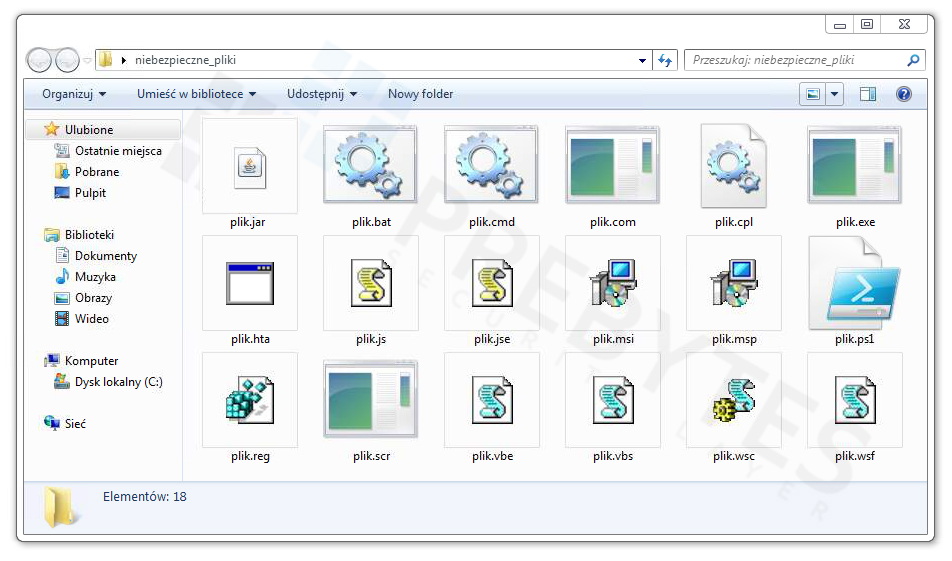Viewport: 952px width, 561px height.
Task: Click the forward navigation arrow
Action: click(67, 60)
